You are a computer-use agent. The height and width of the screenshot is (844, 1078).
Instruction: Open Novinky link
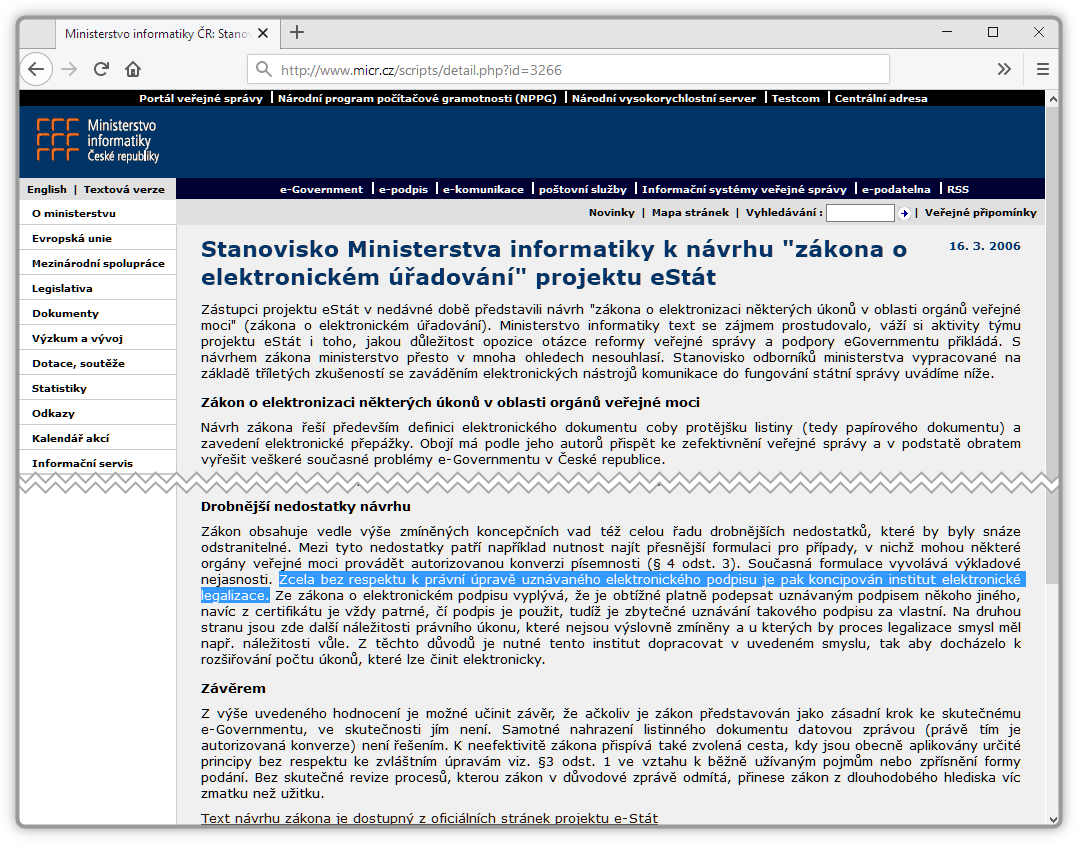point(611,212)
